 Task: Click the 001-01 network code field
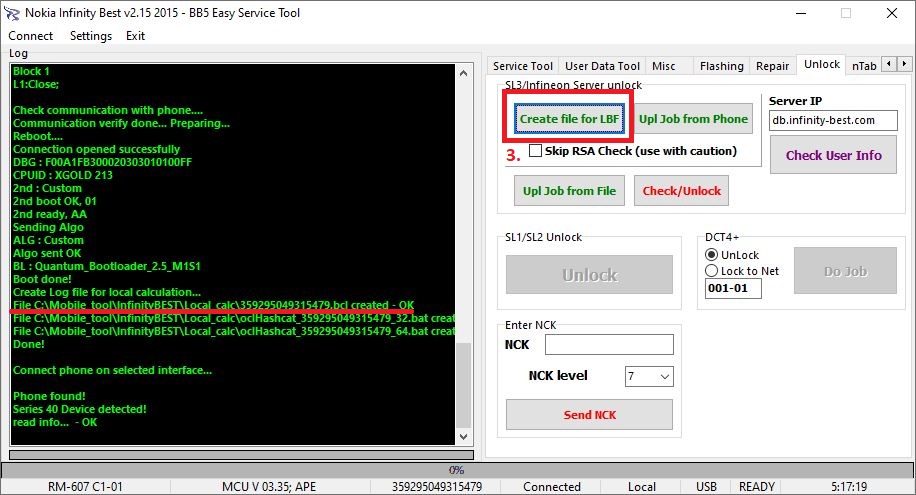[x=733, y=288]
